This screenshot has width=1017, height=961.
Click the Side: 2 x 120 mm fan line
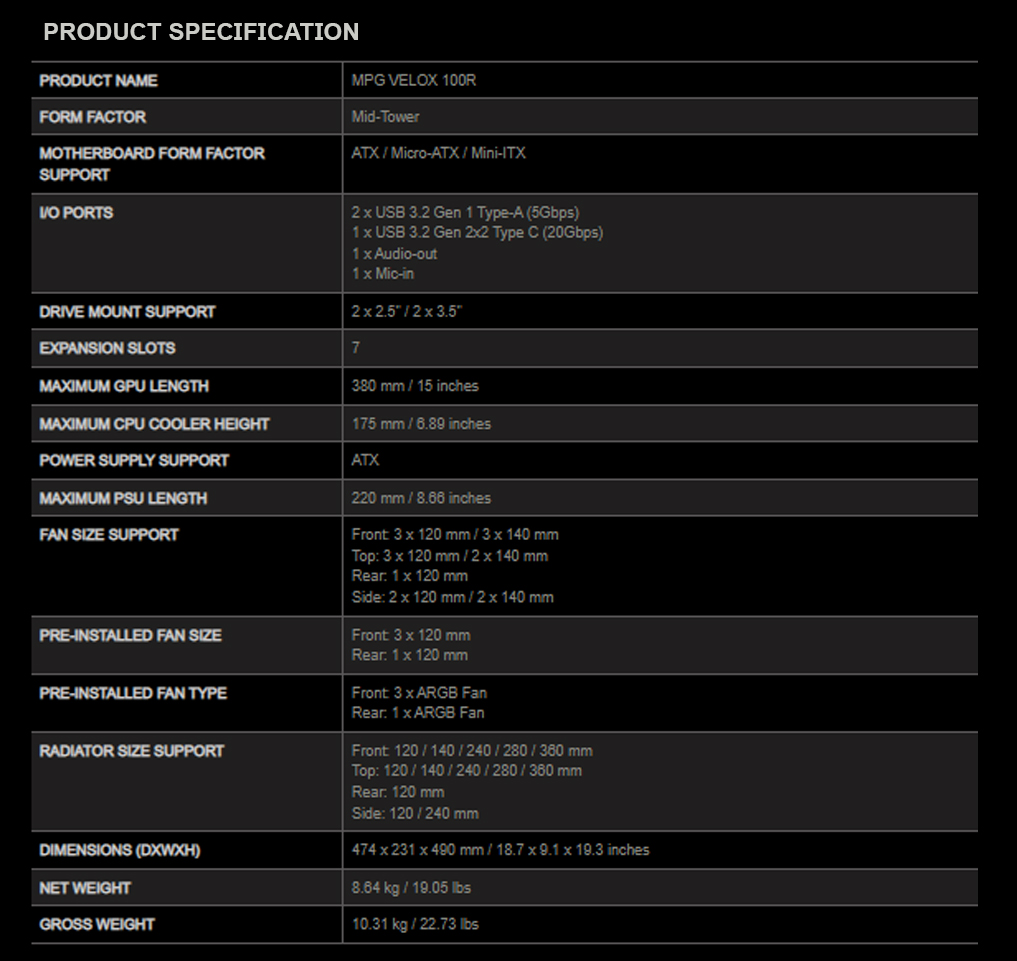452,597
